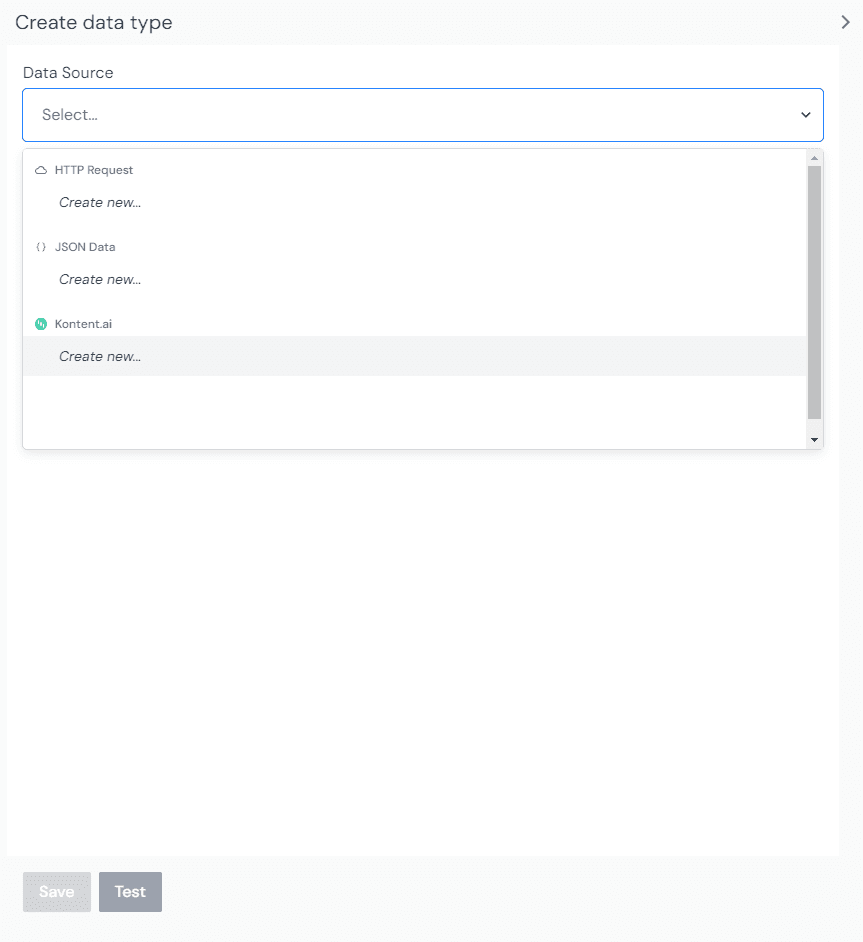
Task: Click the Data Source label
Action: 67,72
